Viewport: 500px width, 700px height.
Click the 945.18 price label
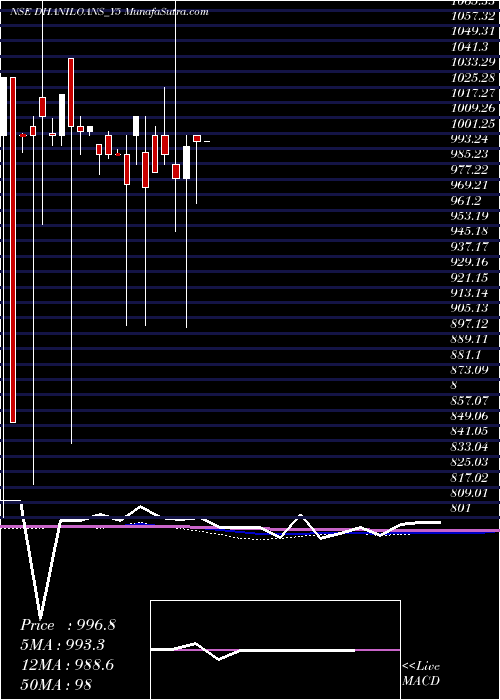point(470,231)
